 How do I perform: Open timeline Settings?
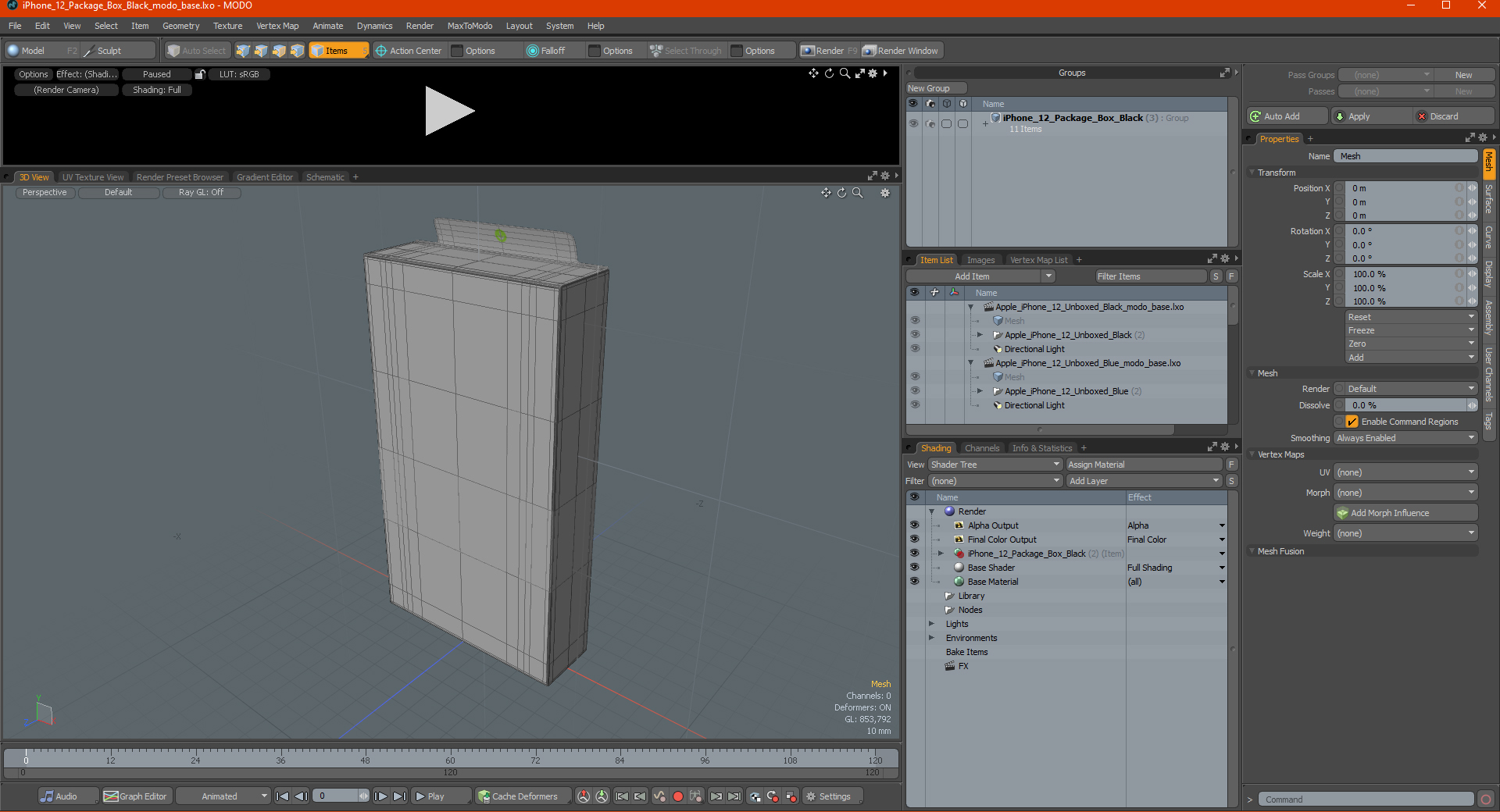coord(833,796)
